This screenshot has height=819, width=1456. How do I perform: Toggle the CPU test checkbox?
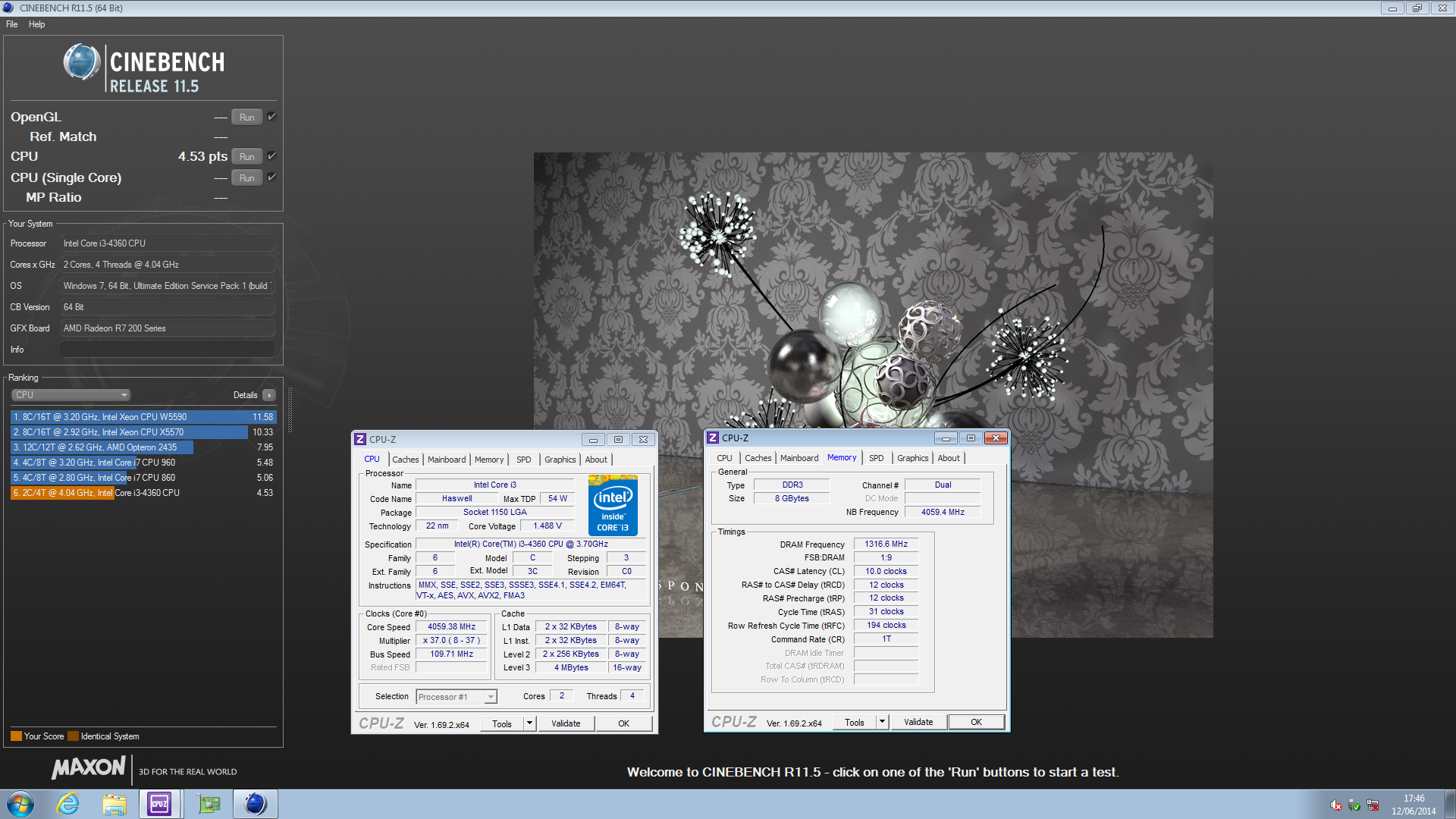coord(271,156)
